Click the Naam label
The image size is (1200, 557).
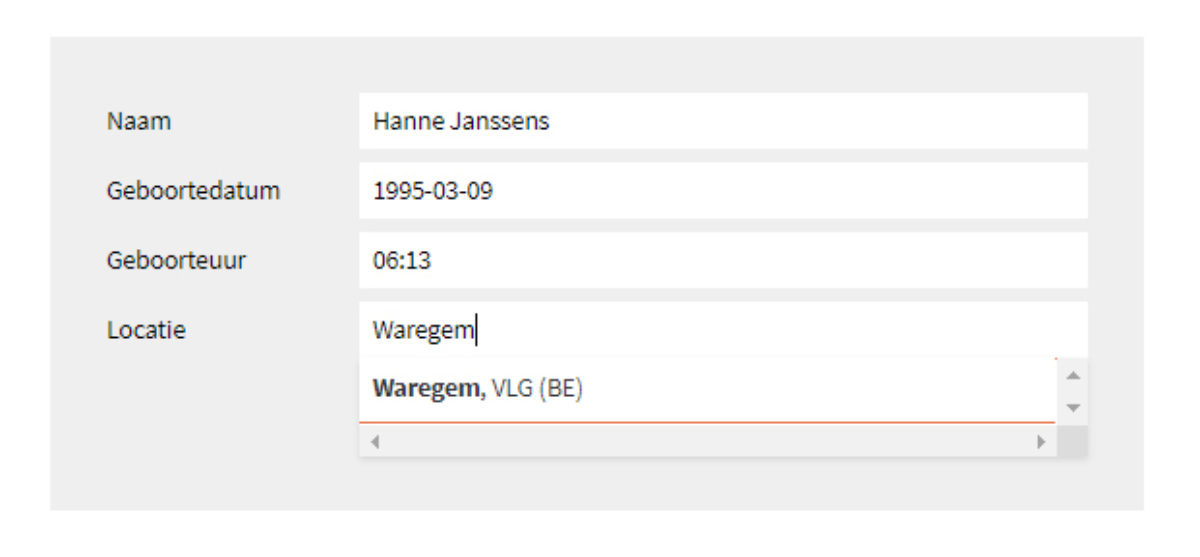139,121
